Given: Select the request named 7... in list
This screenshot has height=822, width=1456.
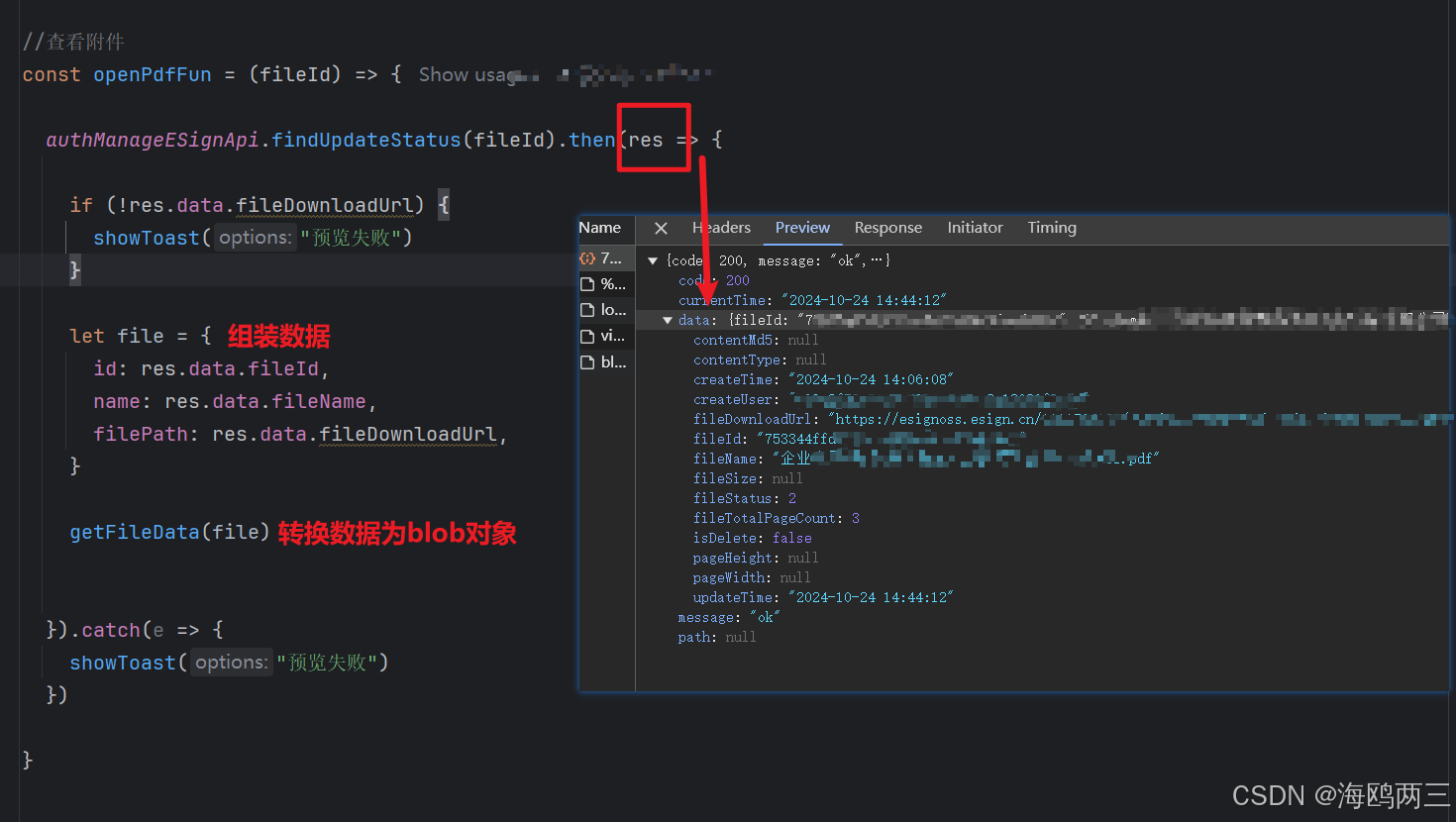Looking at the screenshot, I should [x=606, y=258].
